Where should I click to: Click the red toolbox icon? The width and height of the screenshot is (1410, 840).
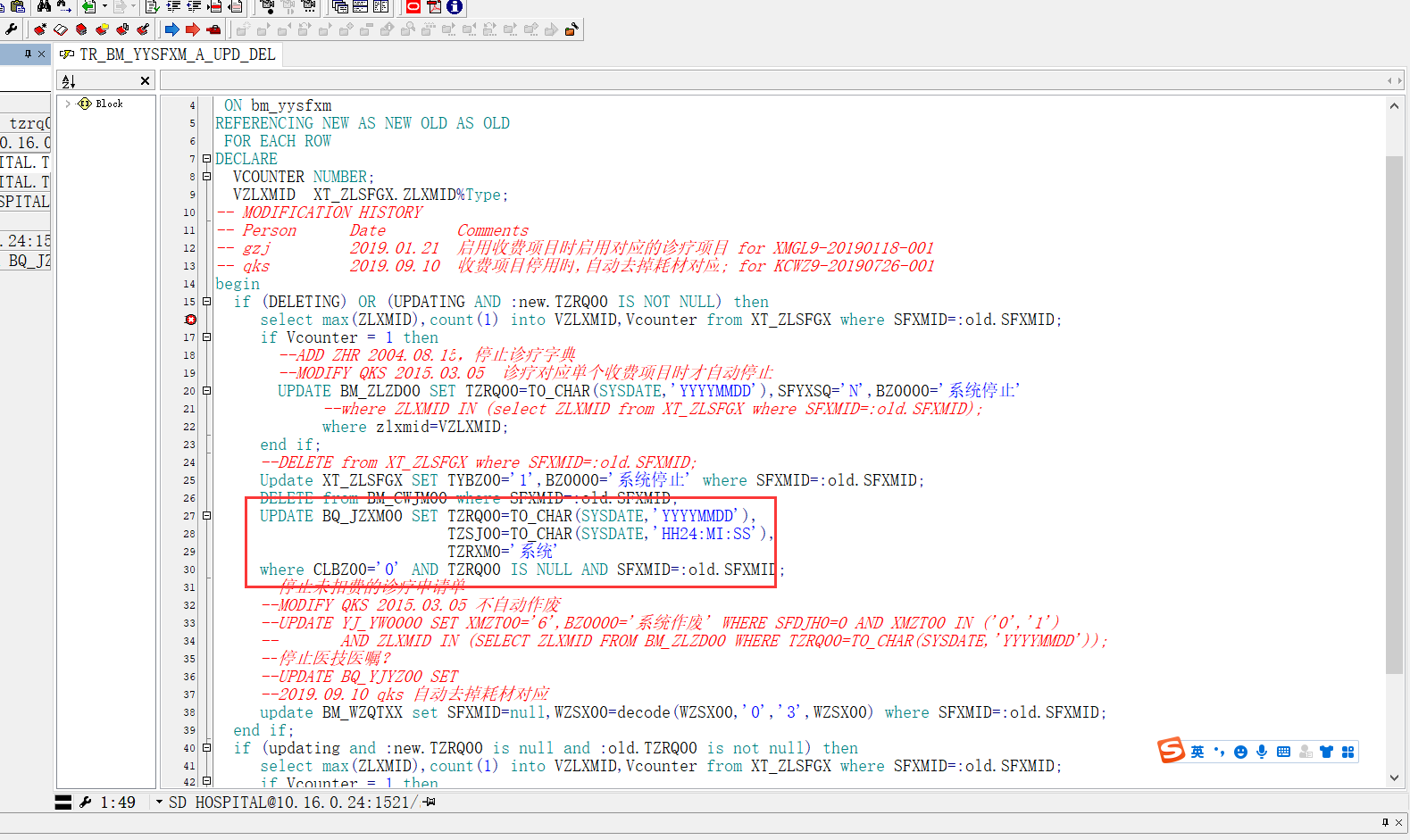(x=213, y=29)
